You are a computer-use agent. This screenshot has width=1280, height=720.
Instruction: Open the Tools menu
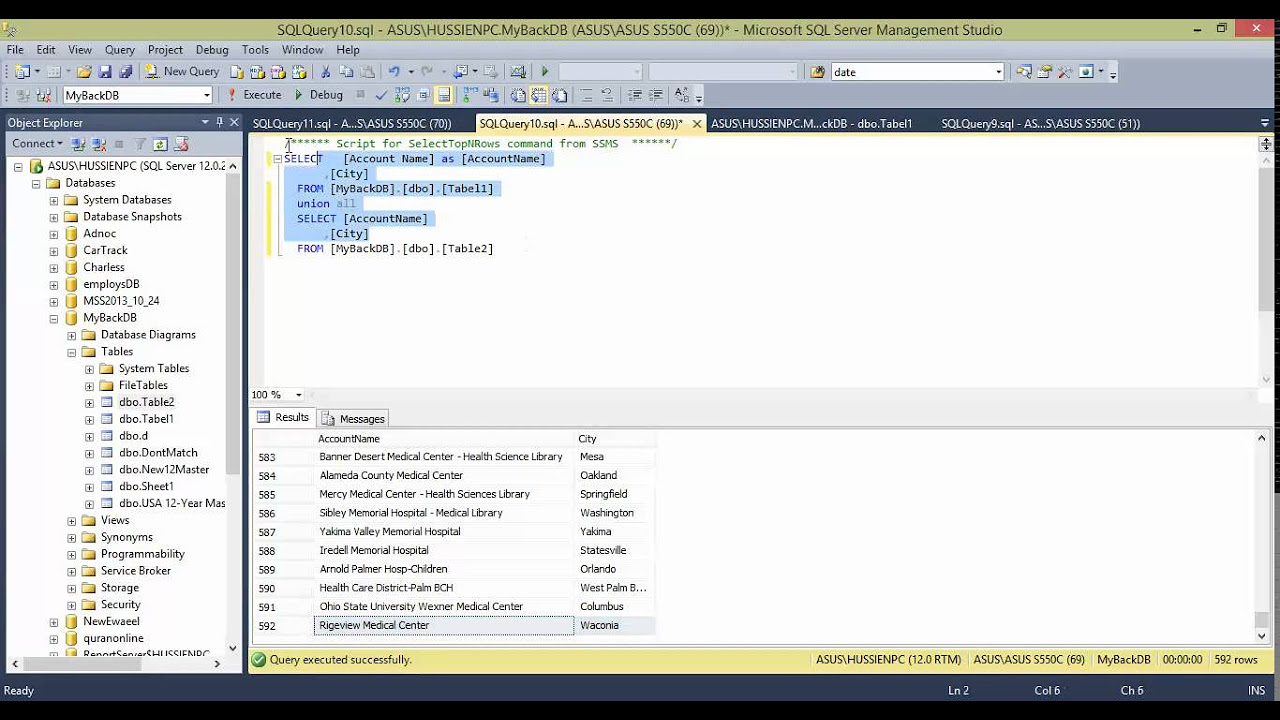(255, 49)
